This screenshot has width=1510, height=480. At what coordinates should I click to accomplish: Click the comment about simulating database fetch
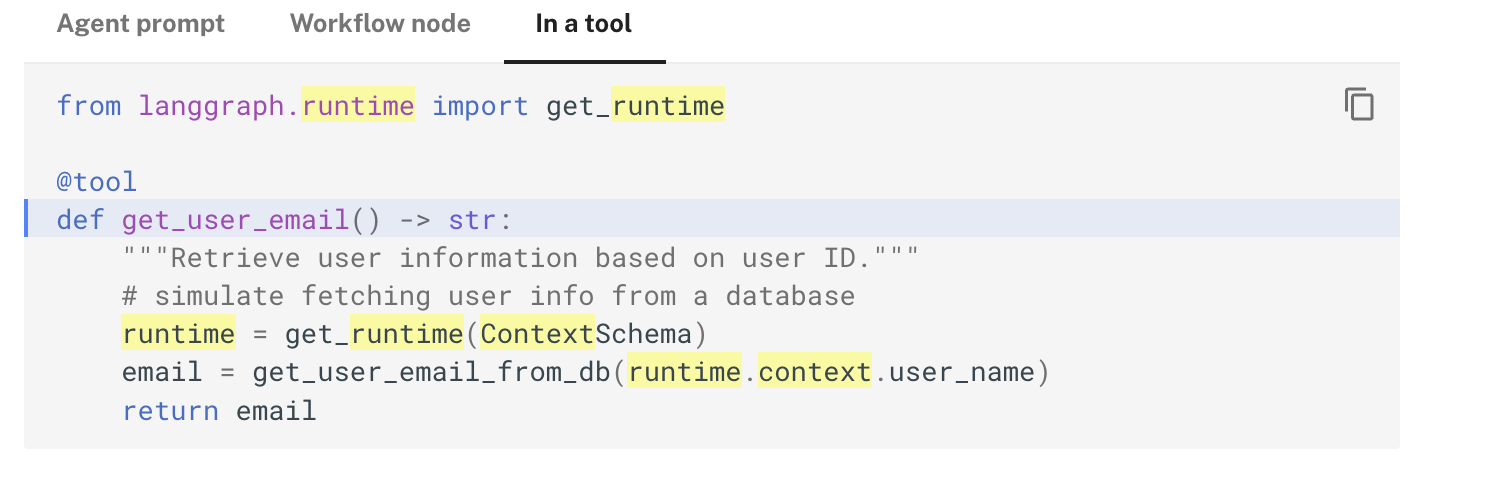point(488,296)
